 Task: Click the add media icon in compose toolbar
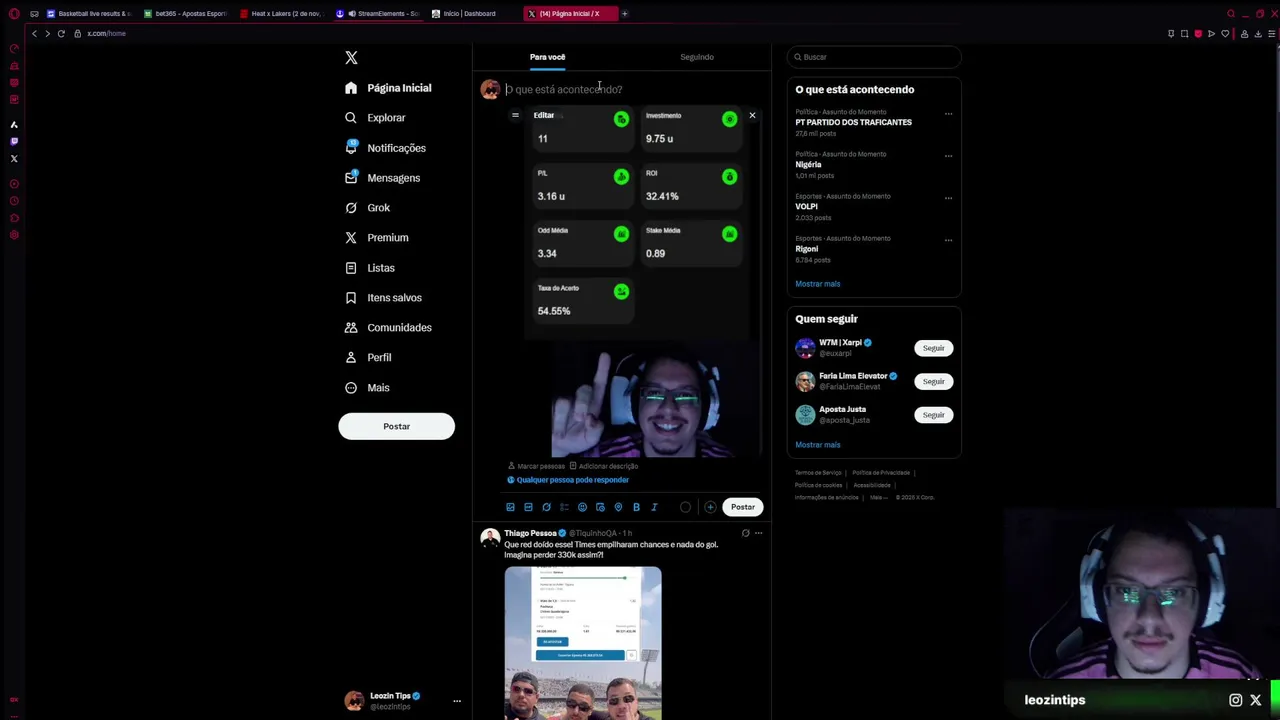510,507
